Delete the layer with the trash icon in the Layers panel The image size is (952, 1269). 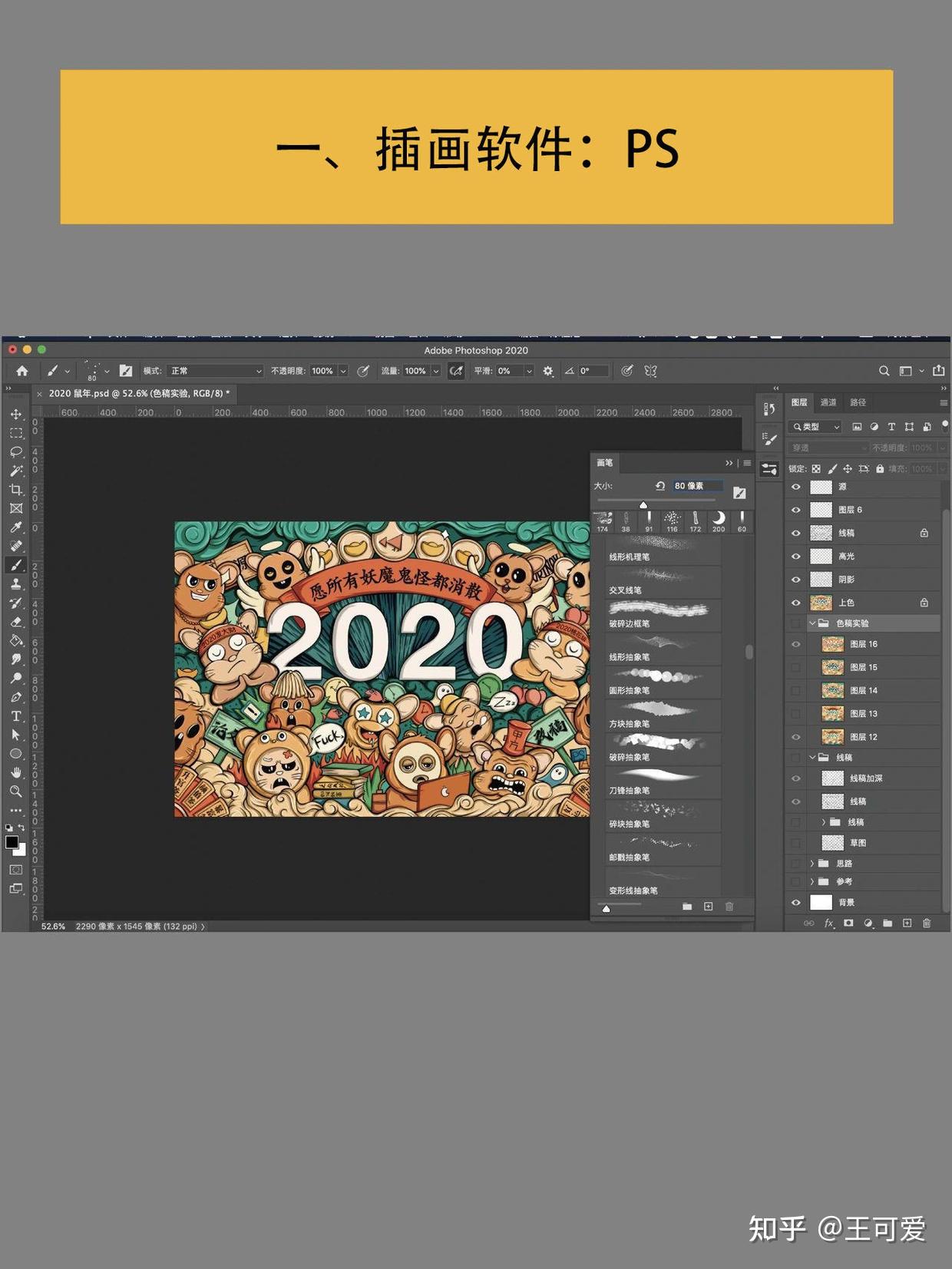tap(927, 924)
